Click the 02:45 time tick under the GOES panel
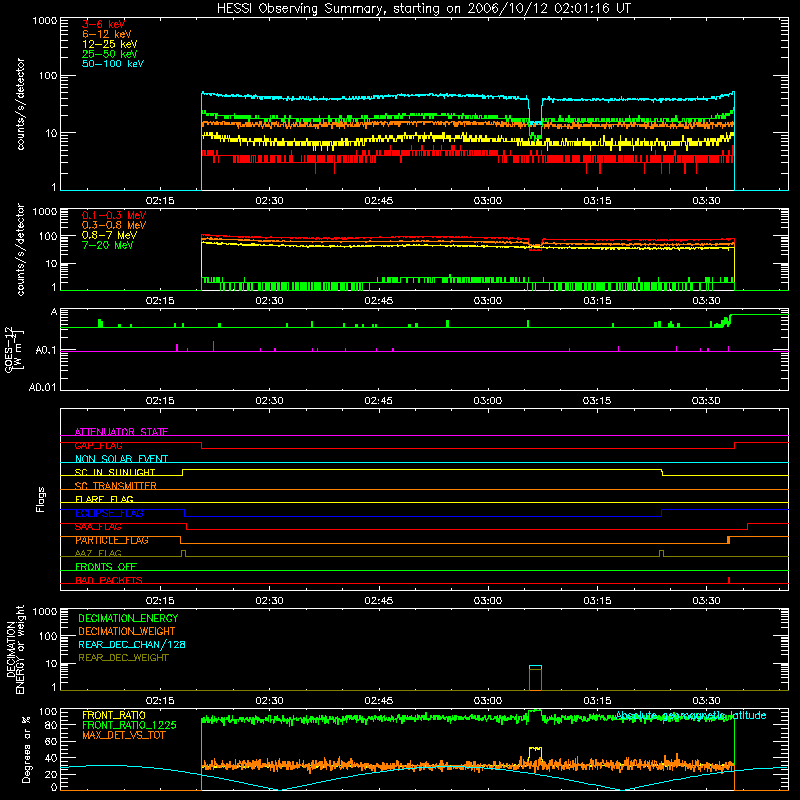This screenshot has height=800, width=800. 379,401
